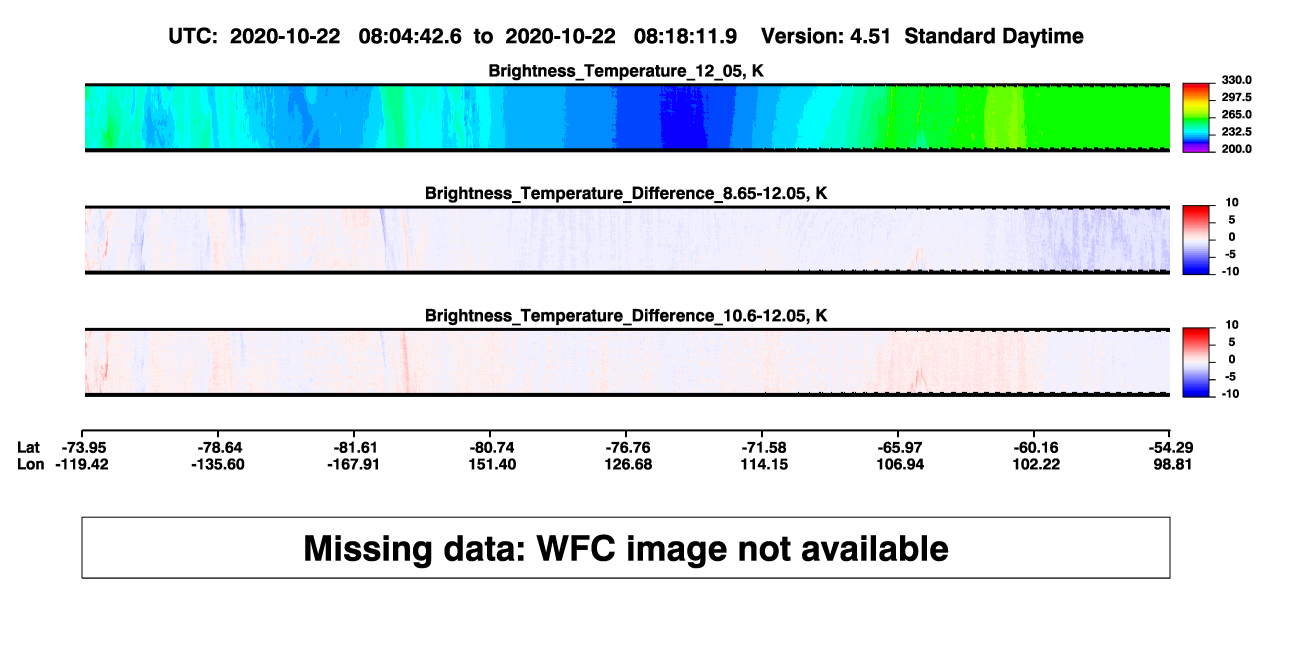Click longitude value 151.40

pos(491,464)
